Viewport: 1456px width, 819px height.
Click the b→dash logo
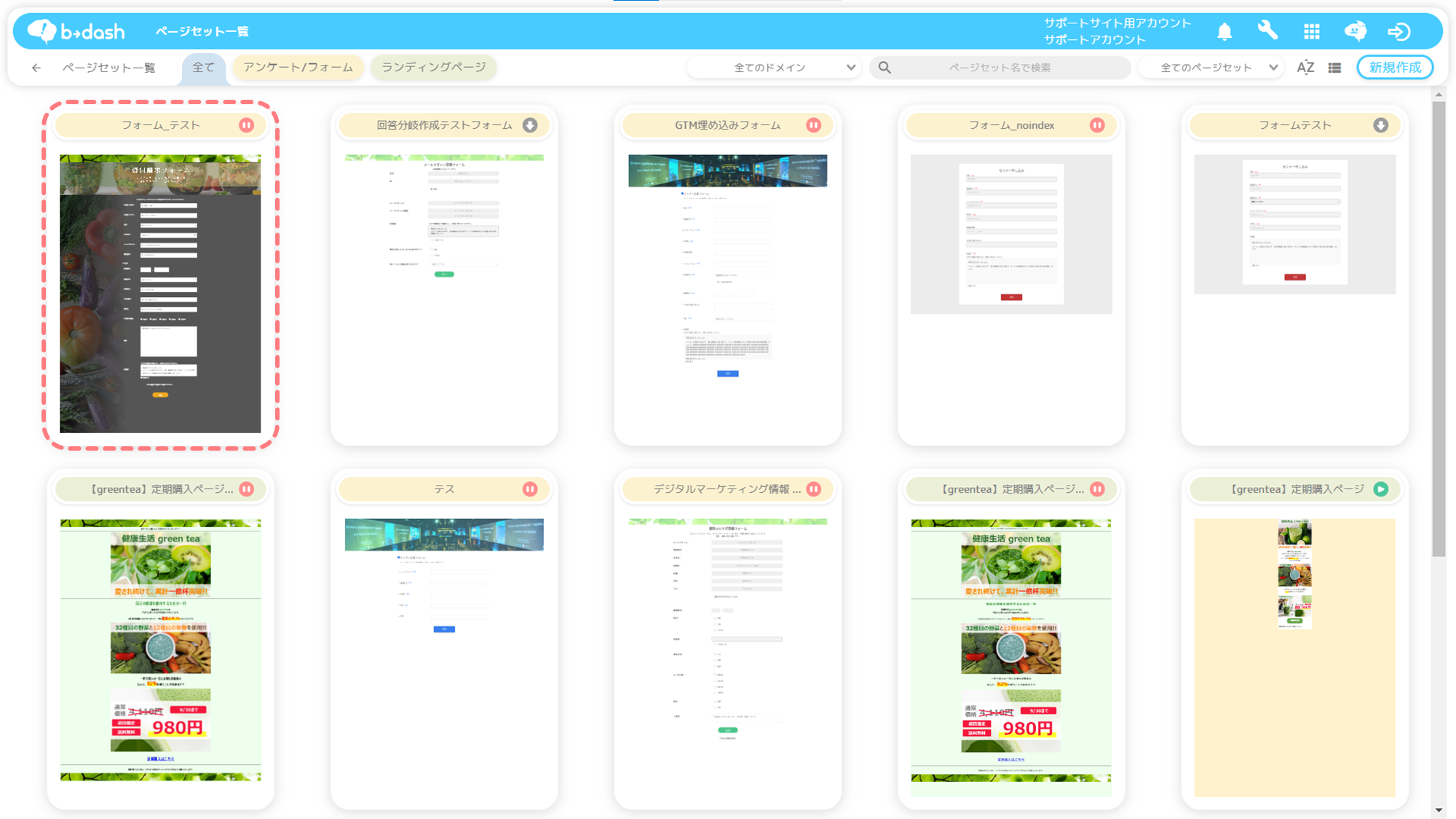[x=76, y=31]
